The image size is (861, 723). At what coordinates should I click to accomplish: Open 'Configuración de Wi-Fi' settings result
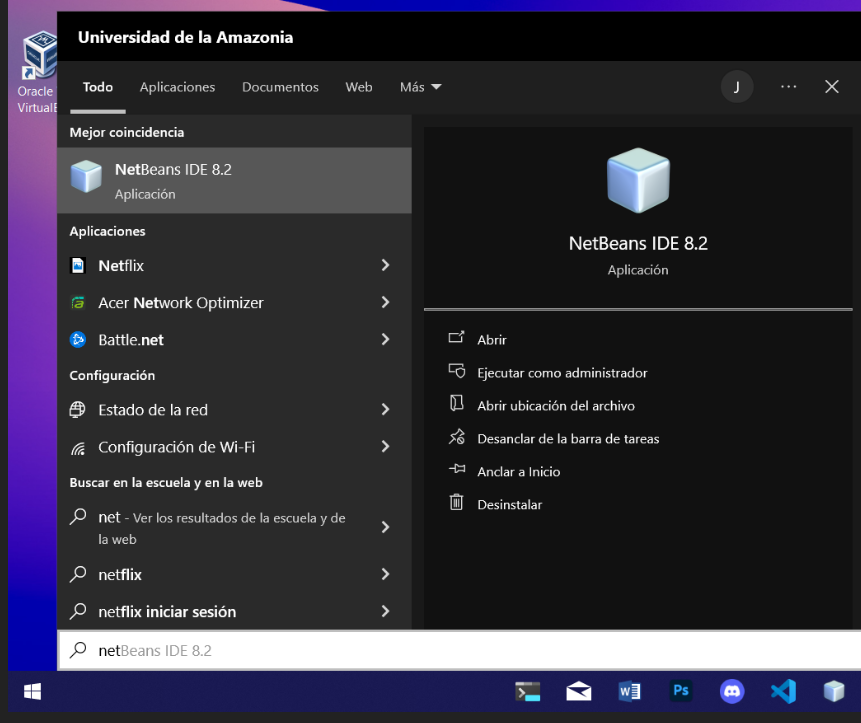(234, 447)
